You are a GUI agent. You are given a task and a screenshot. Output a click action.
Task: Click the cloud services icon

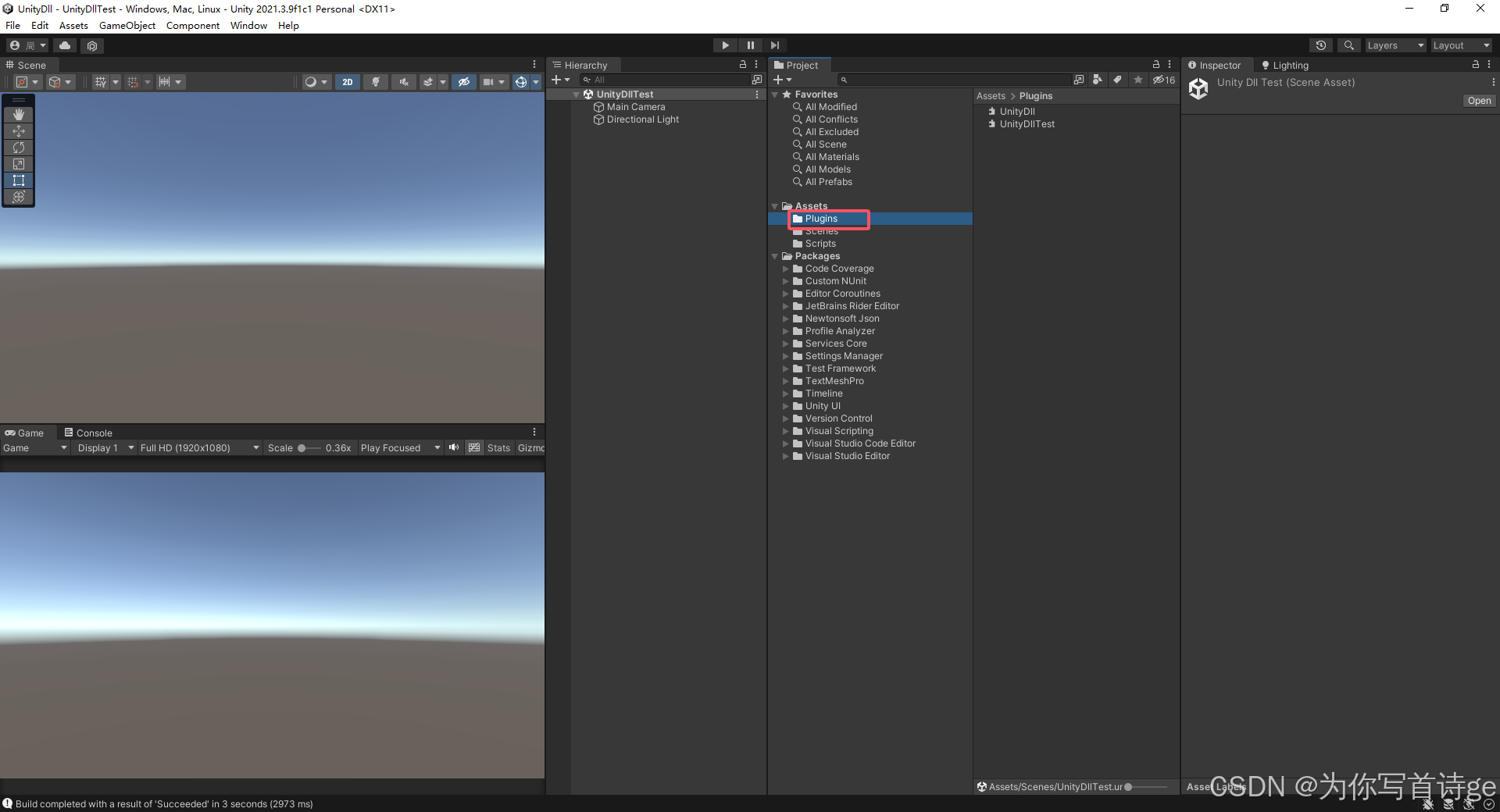pyautogui.click(x=65, y=45)
